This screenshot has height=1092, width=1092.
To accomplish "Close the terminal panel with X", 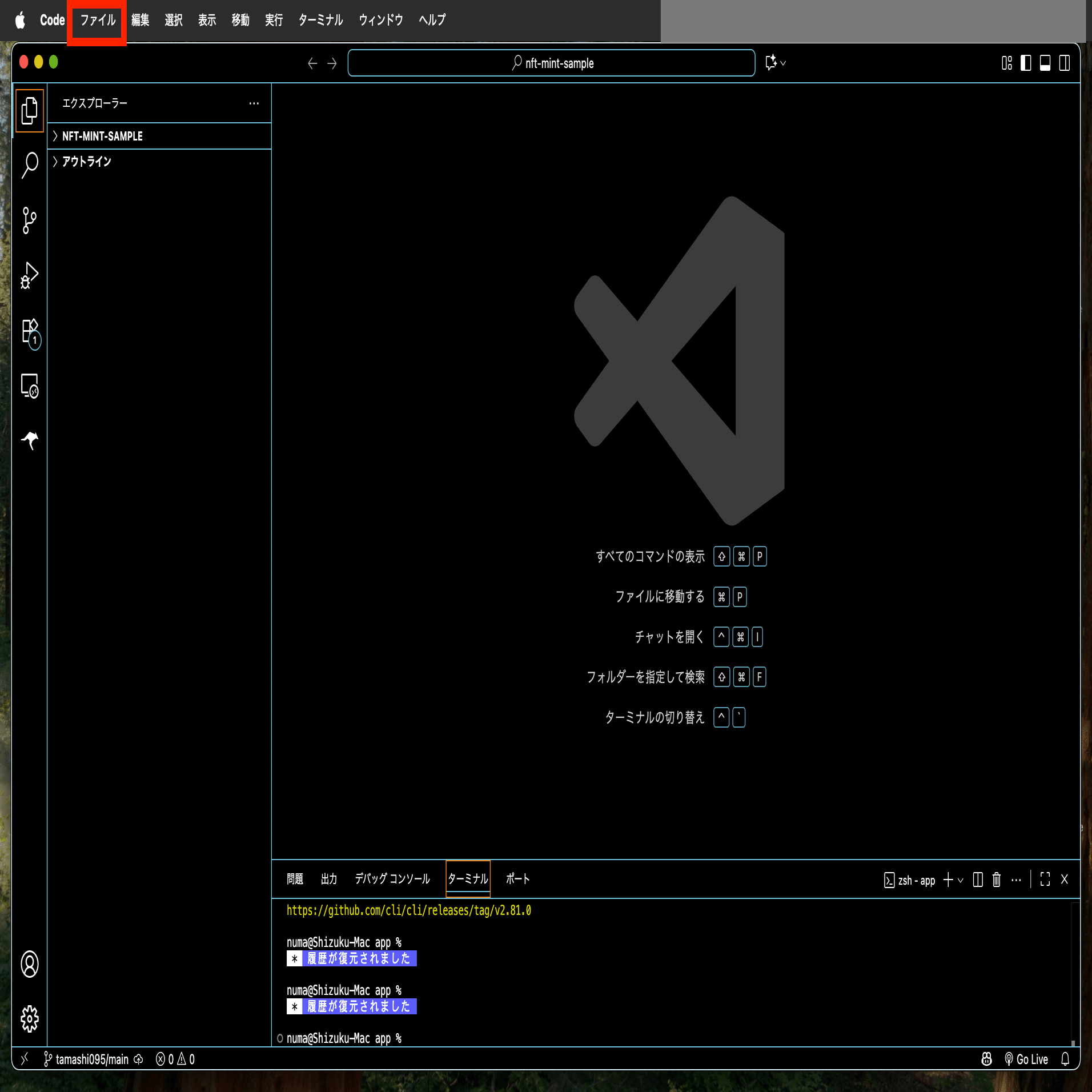I will pyautogui.click(x=1065, y=880).
